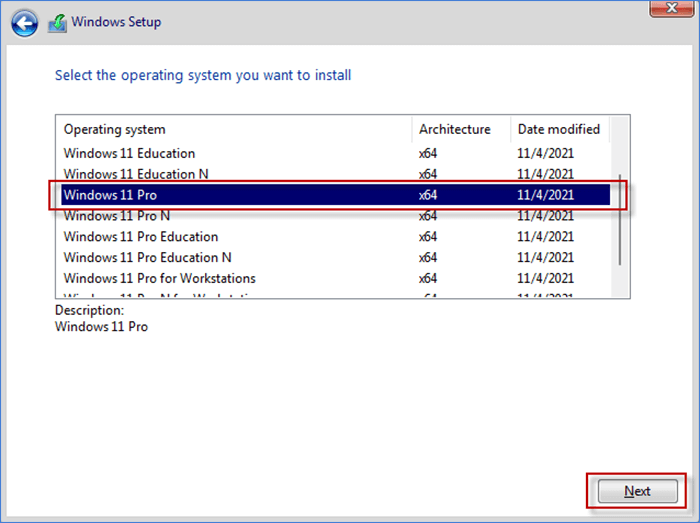Screen dimensions: 700x523
Task: Select Windows 11 Pro for Workstations
Action: click(160, 279)
